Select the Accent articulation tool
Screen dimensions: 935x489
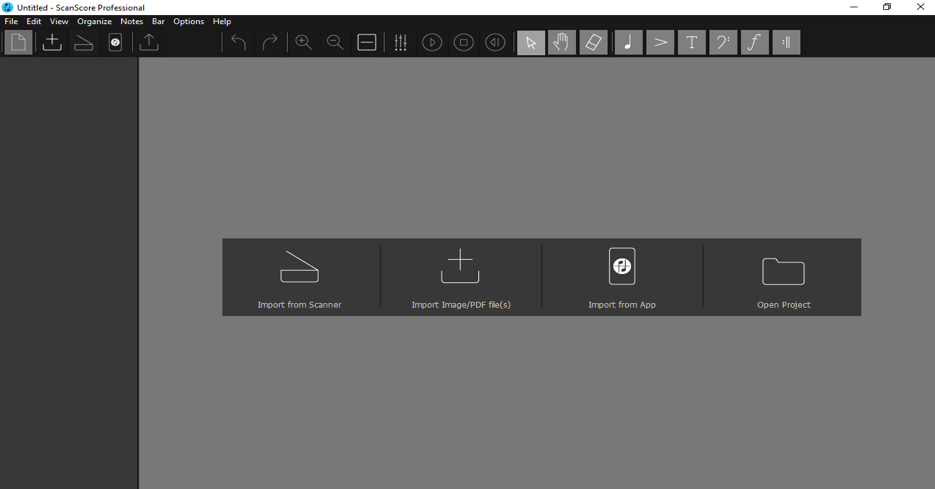660,42
